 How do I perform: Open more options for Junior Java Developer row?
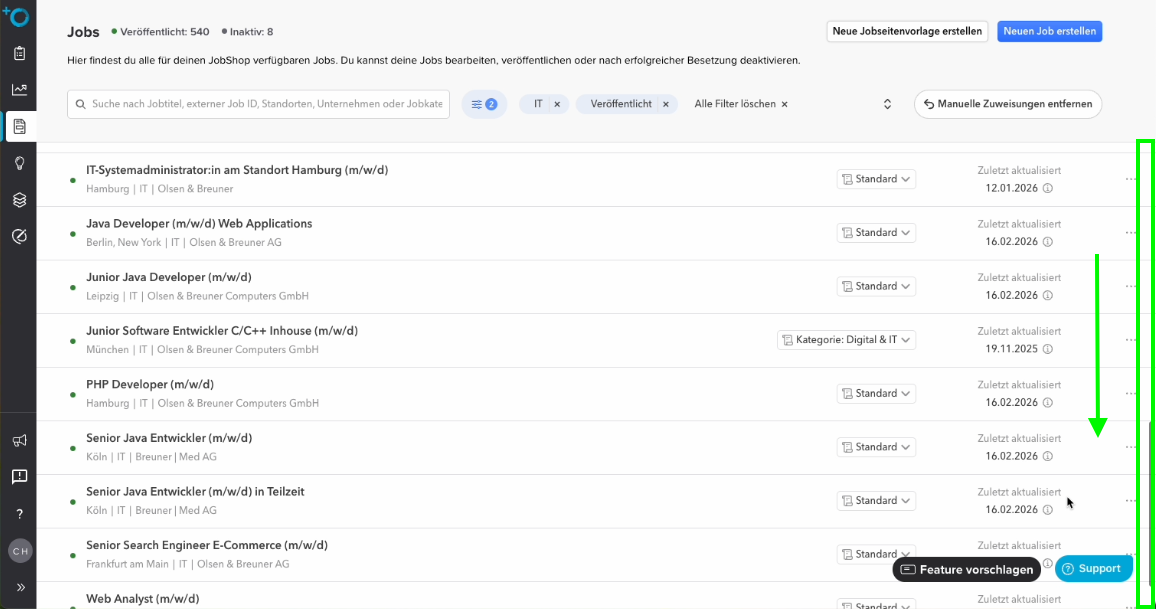tap(1130, 286)
